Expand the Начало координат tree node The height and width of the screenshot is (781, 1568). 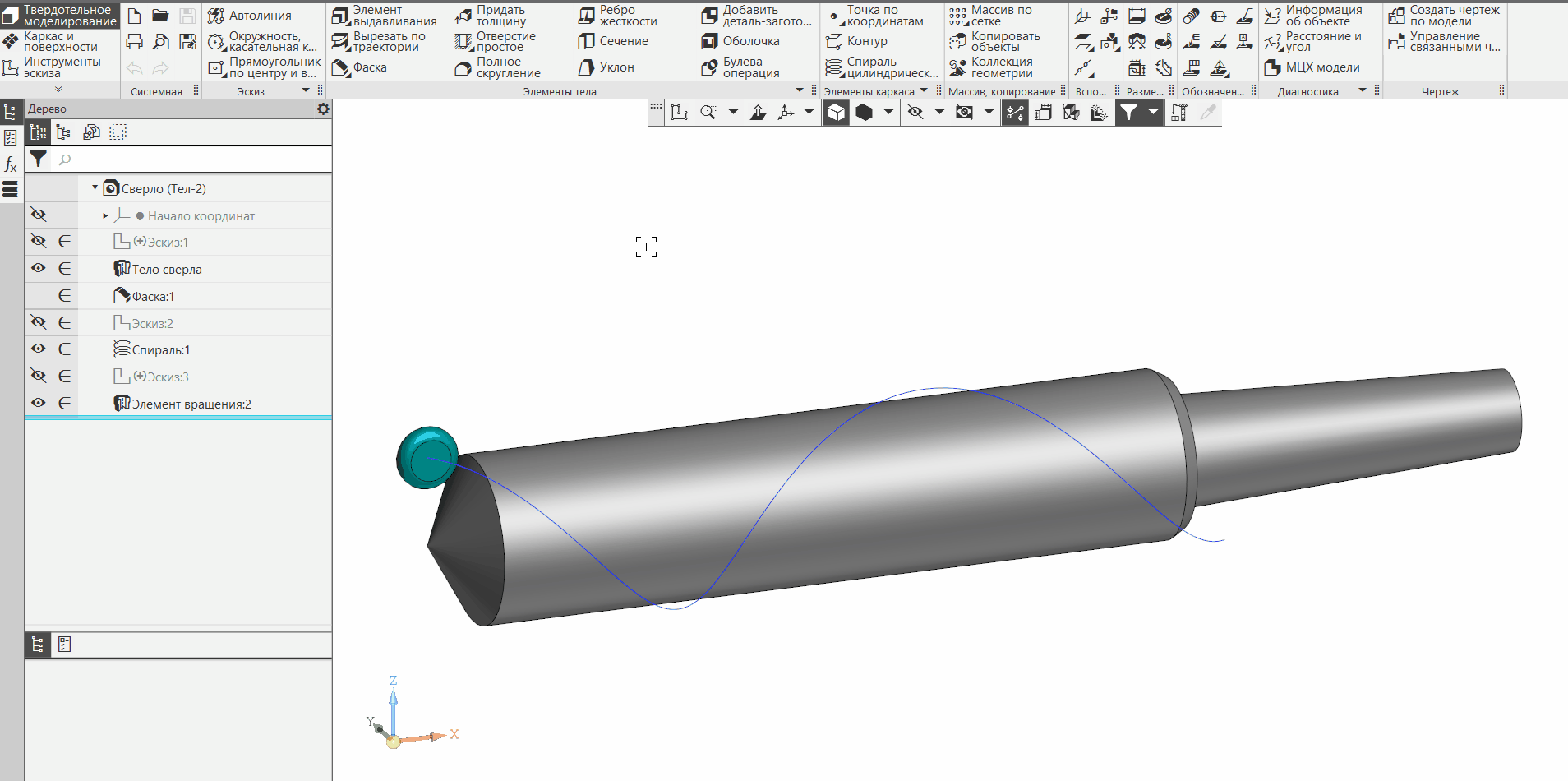coord(105,215)
